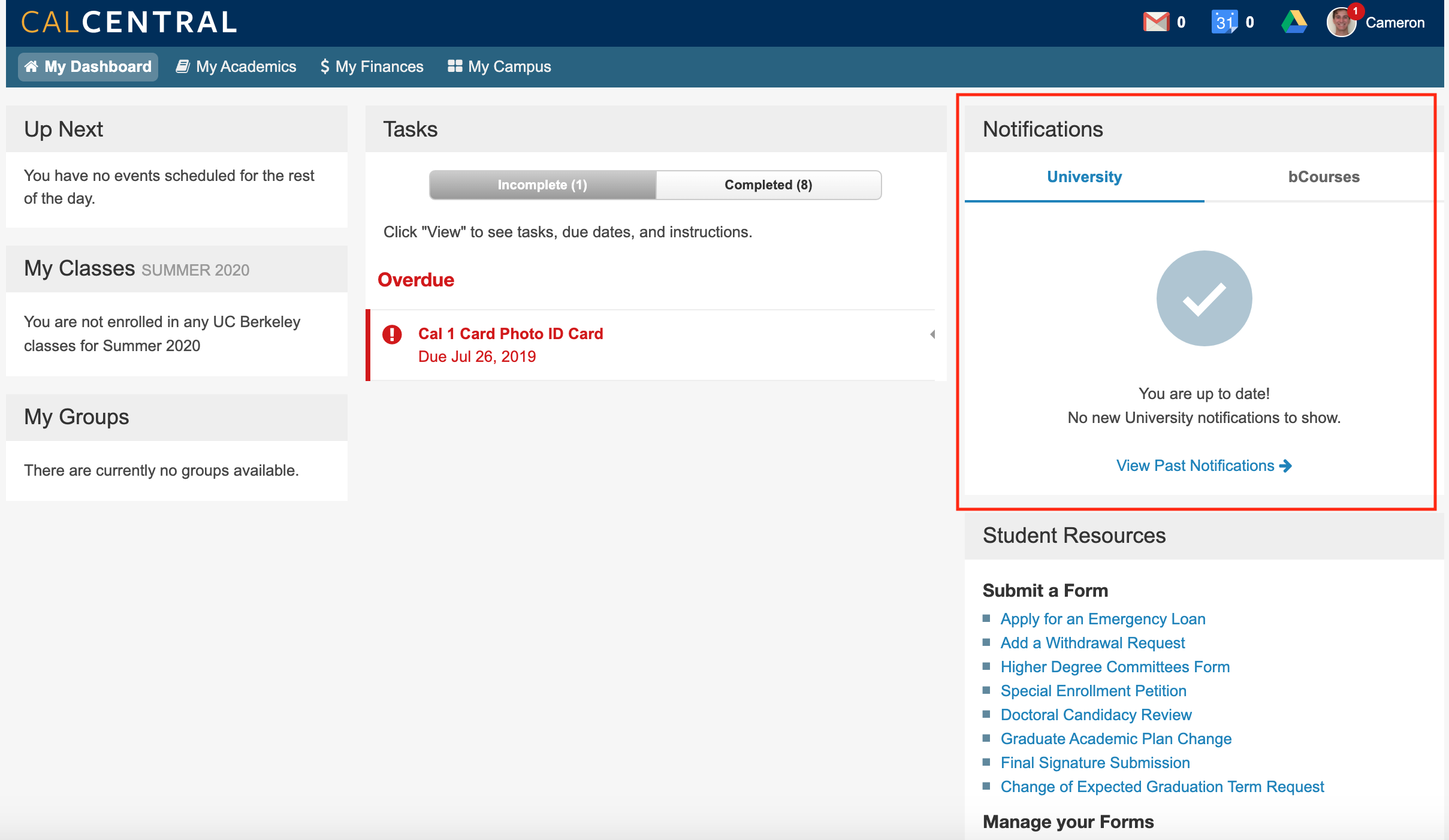Screen dimensions: 1449x840
Task: Click the Student Resources heading
Action: [1074, 536]
